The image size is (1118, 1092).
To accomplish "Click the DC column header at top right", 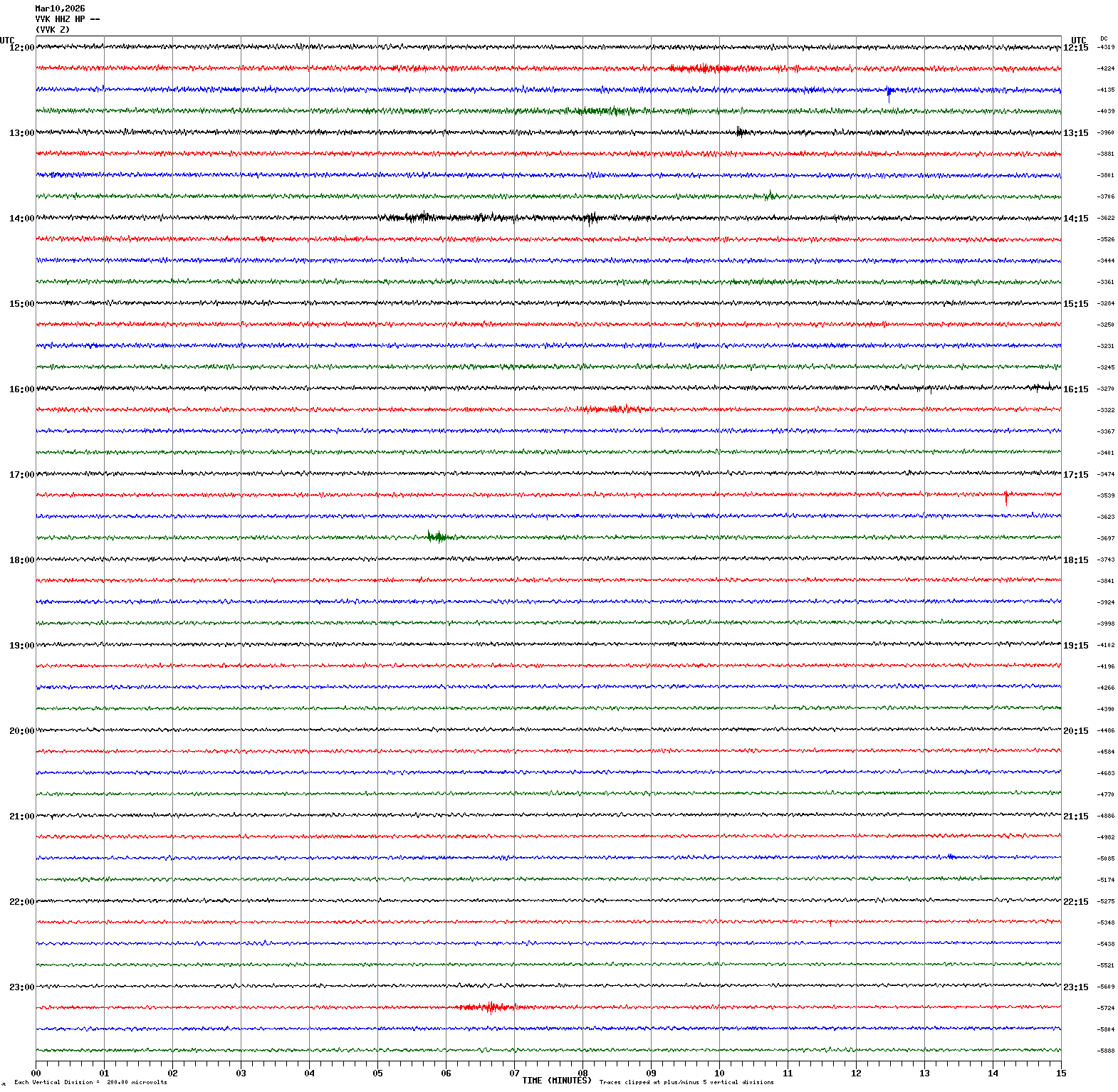I will coord(1104,38).
